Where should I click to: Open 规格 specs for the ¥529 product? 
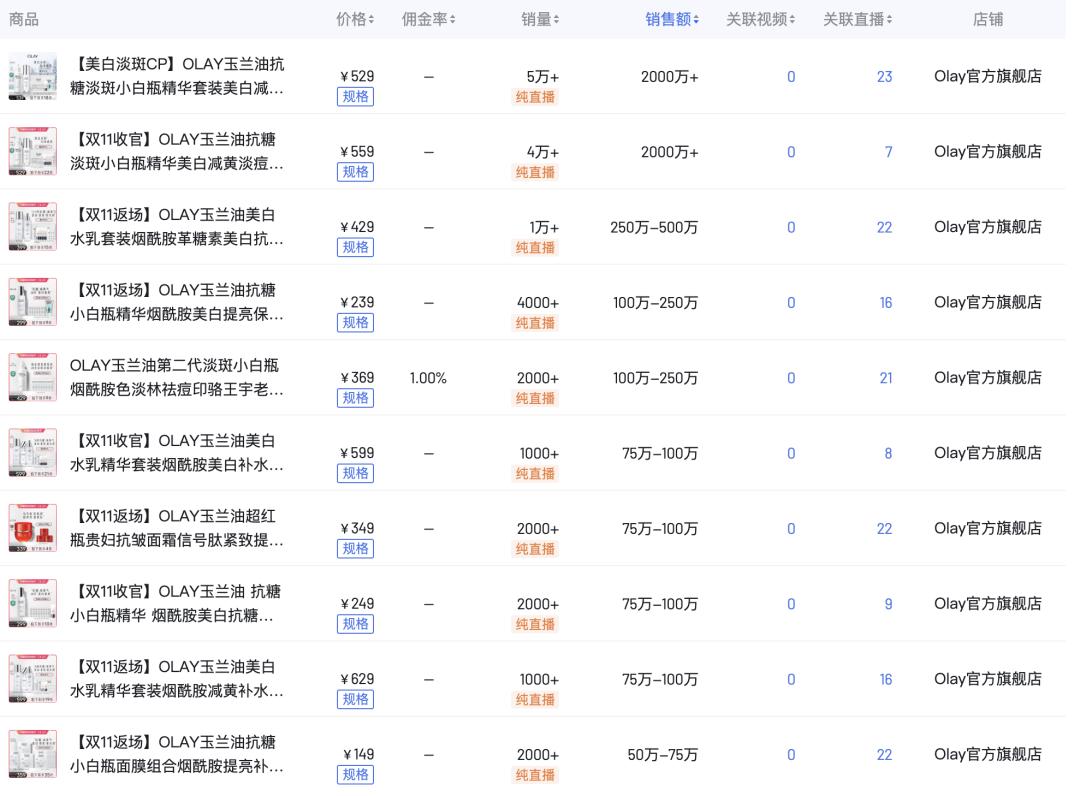tap(355, 96)
